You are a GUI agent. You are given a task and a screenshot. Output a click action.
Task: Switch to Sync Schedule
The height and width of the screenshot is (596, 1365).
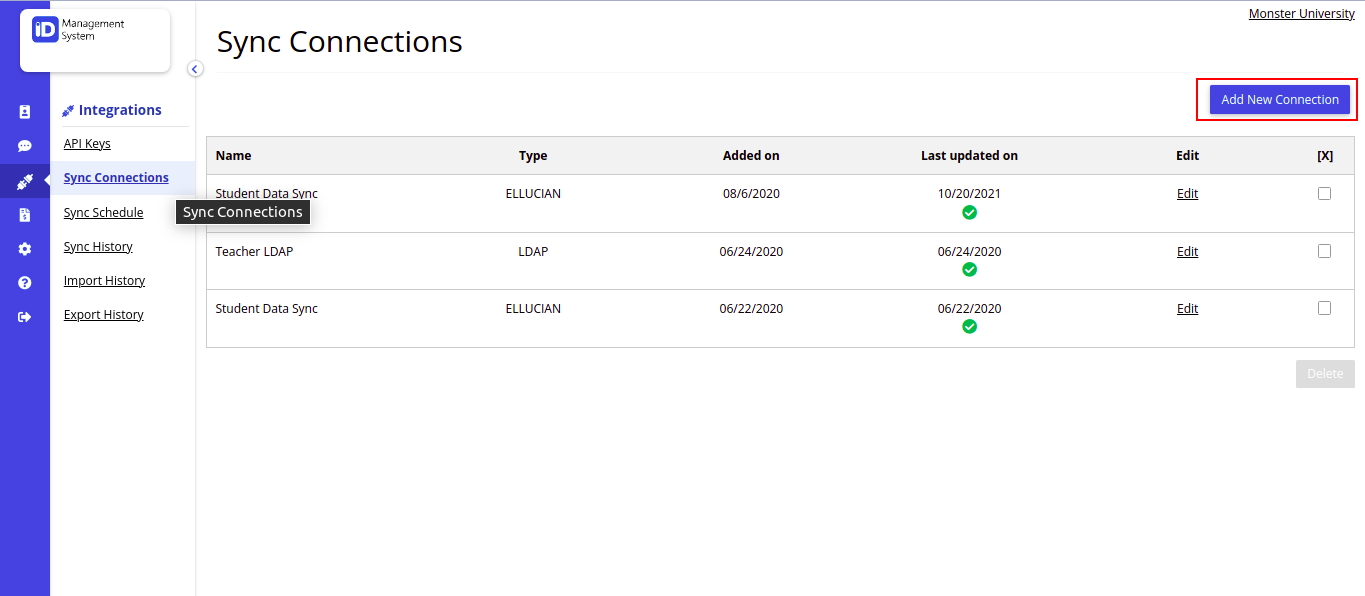pos(103,212)
